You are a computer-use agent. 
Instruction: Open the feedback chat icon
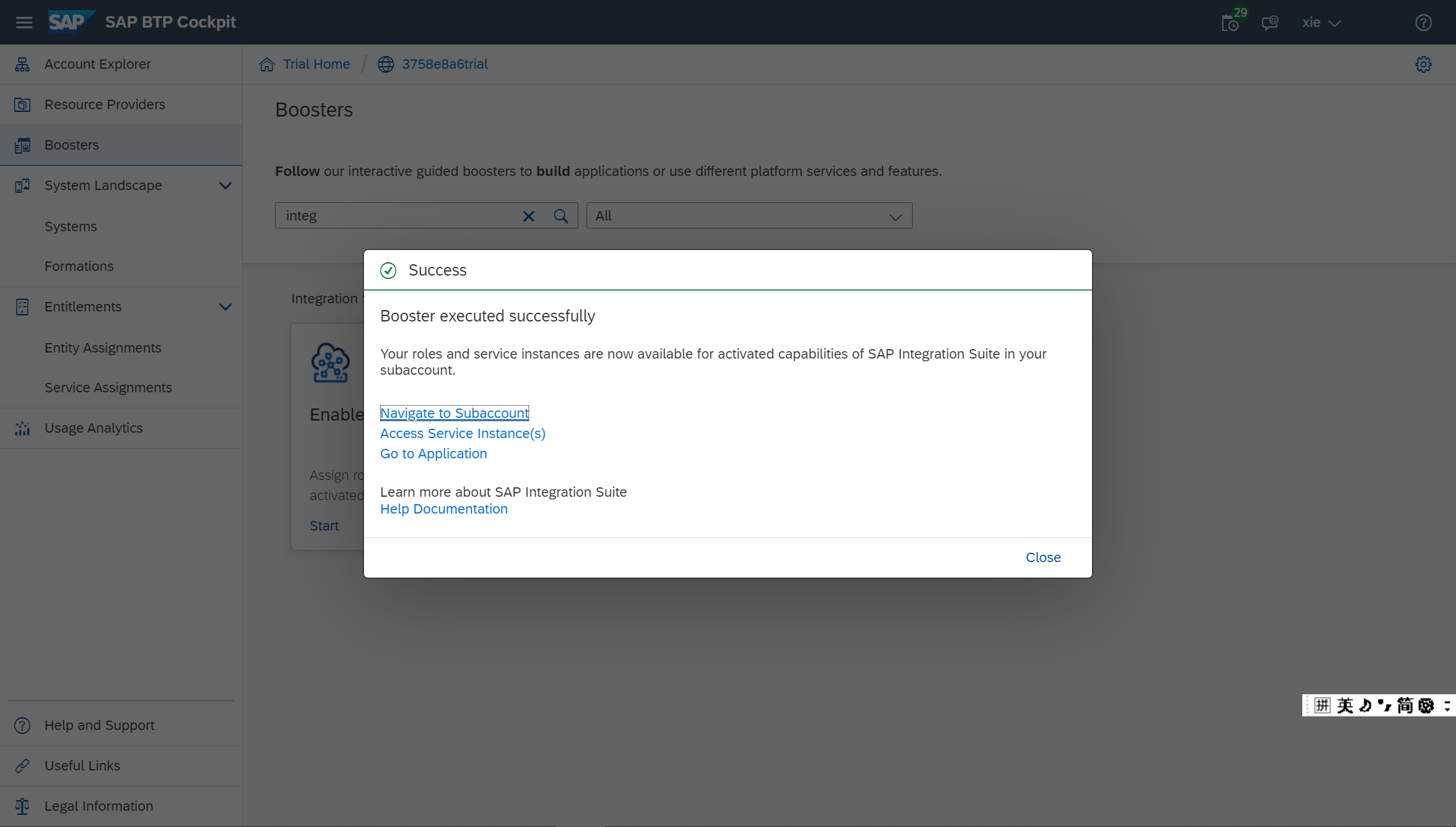click(1270, 23)
